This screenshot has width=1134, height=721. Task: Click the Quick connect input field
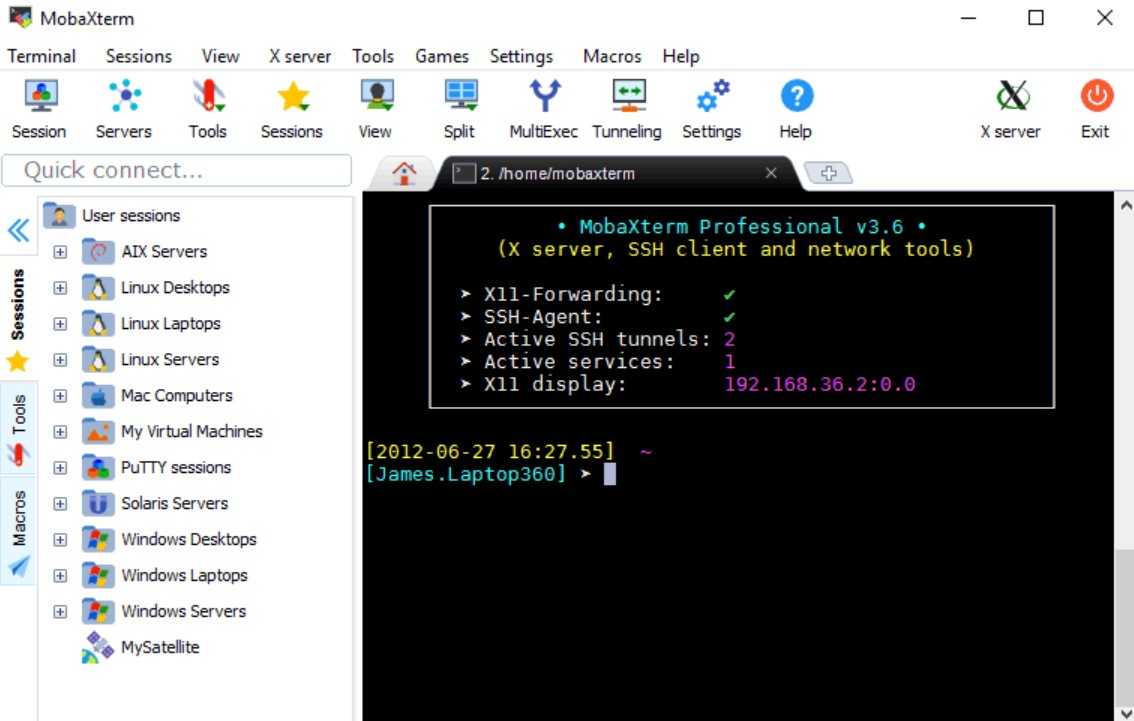pos(177,171)
